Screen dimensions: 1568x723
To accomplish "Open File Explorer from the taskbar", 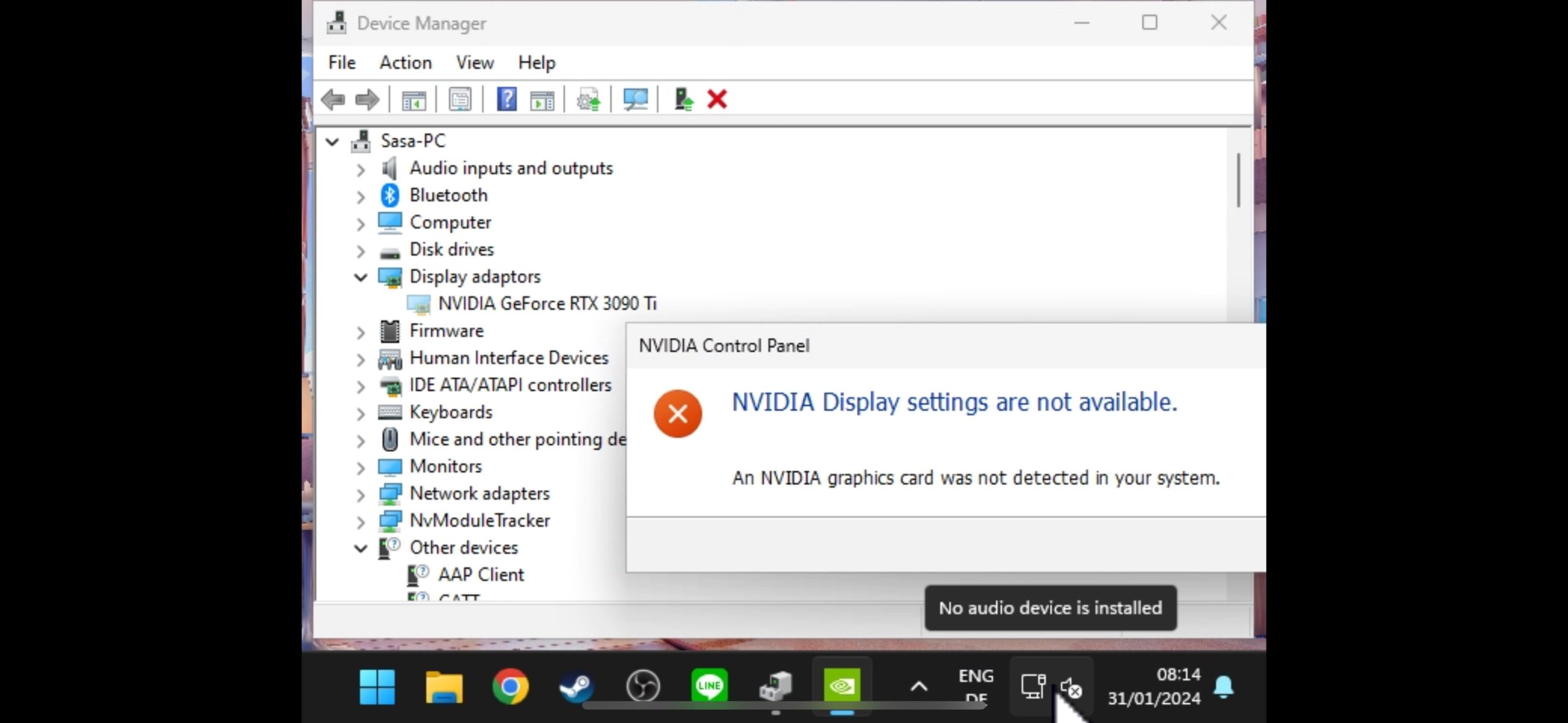I will point(444,686).
